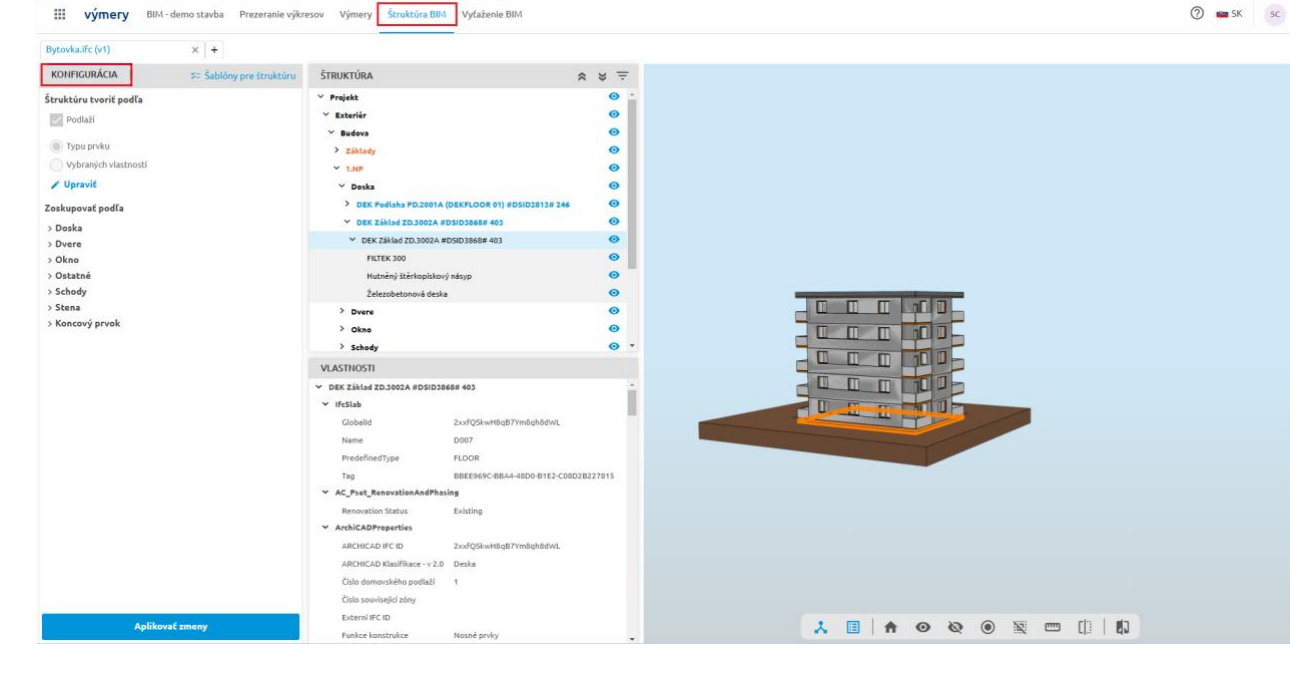Viewport: 1290px width, 685px height.
Task: Toggle properties list panel in viewer toolbar
Action: (x=853, y=627)
